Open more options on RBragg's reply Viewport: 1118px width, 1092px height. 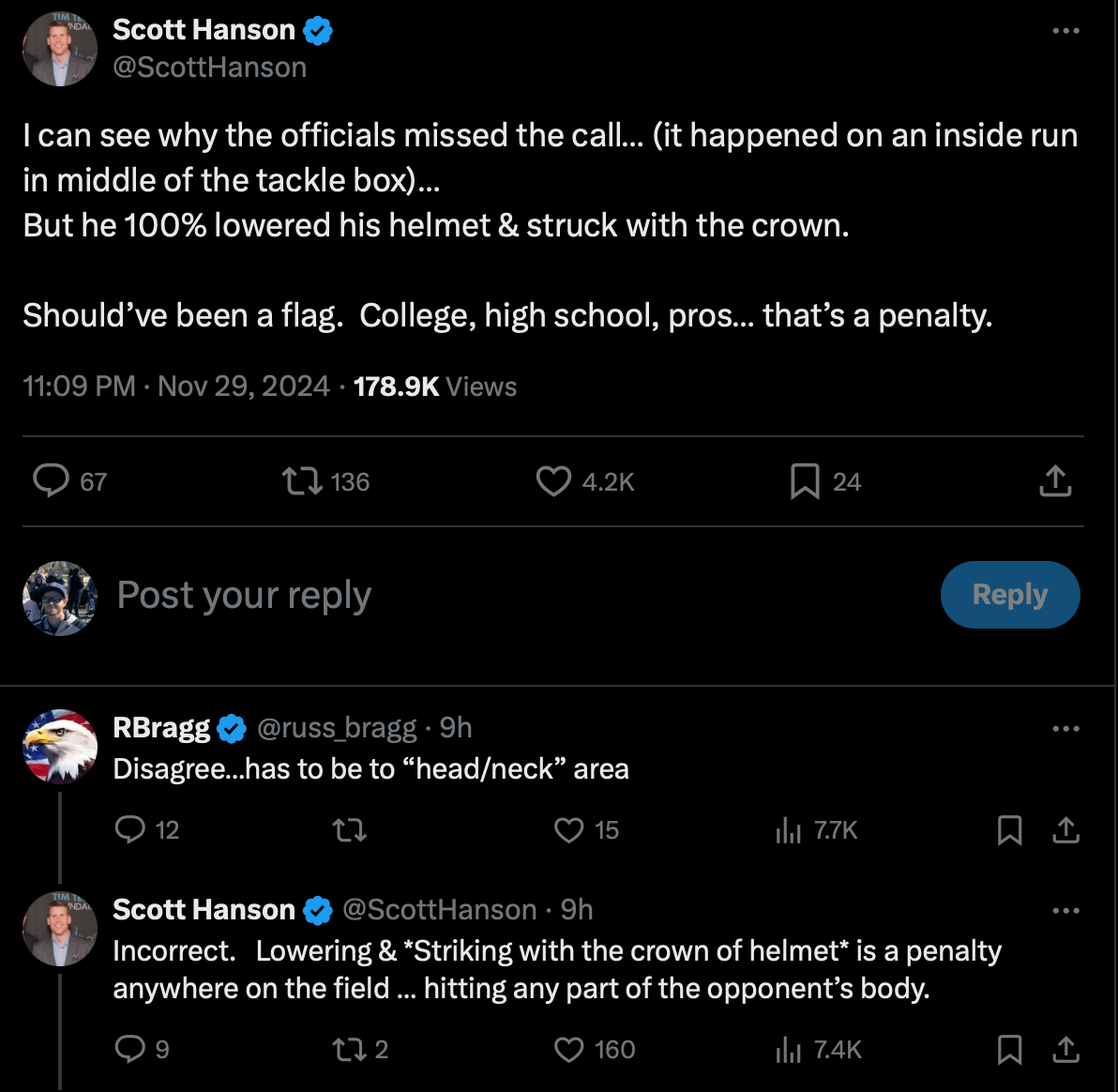click(1065, 728)
